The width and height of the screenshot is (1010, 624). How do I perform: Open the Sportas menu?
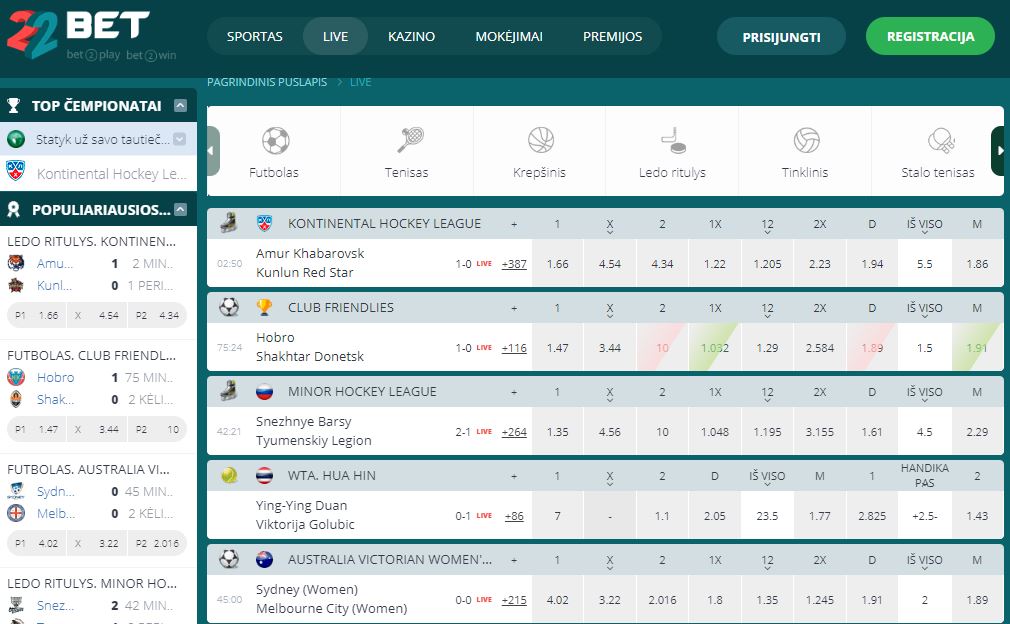254,36
